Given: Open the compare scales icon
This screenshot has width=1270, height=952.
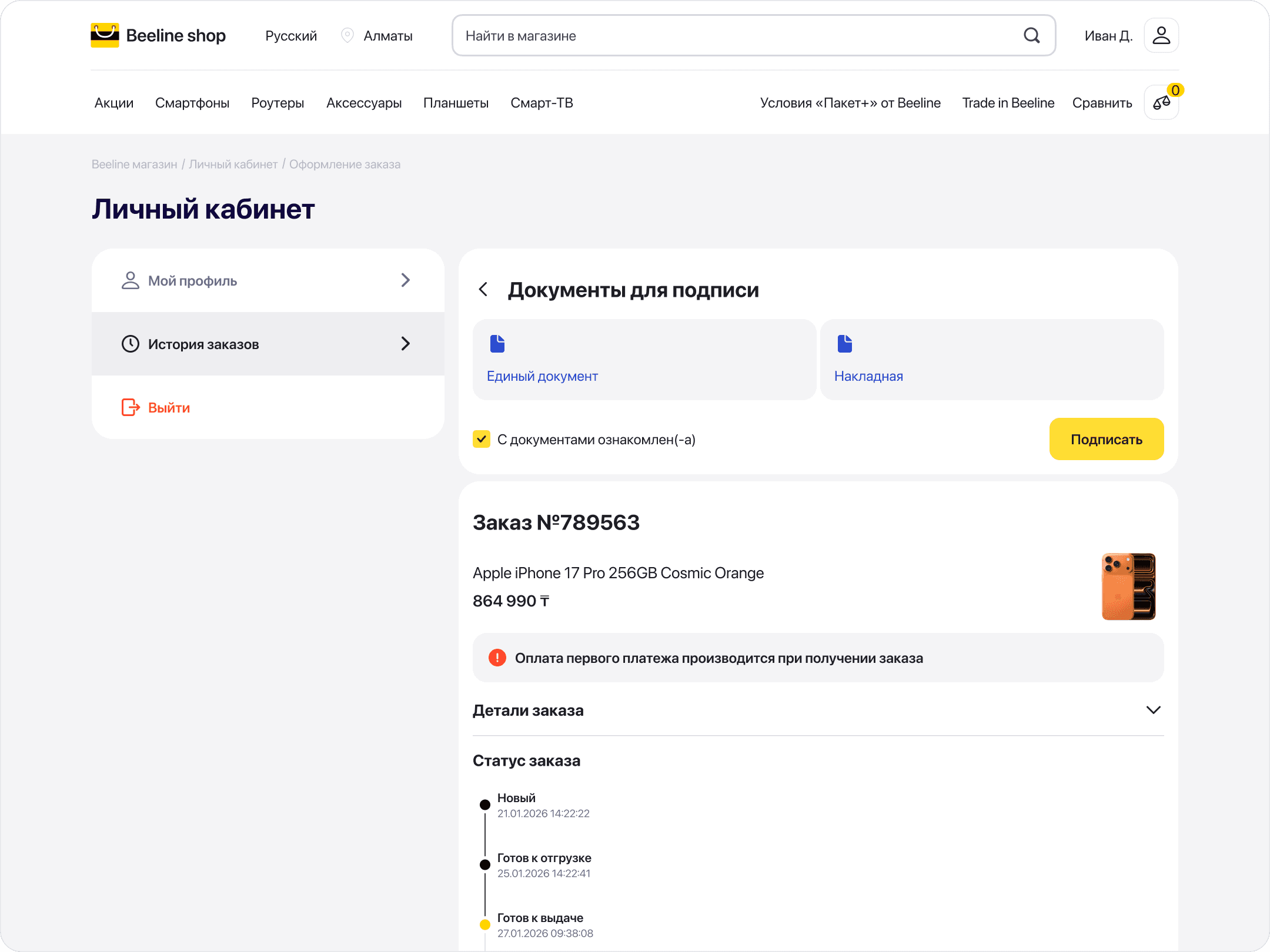Looking at the screenshot, I should [x=1161, y=103].
